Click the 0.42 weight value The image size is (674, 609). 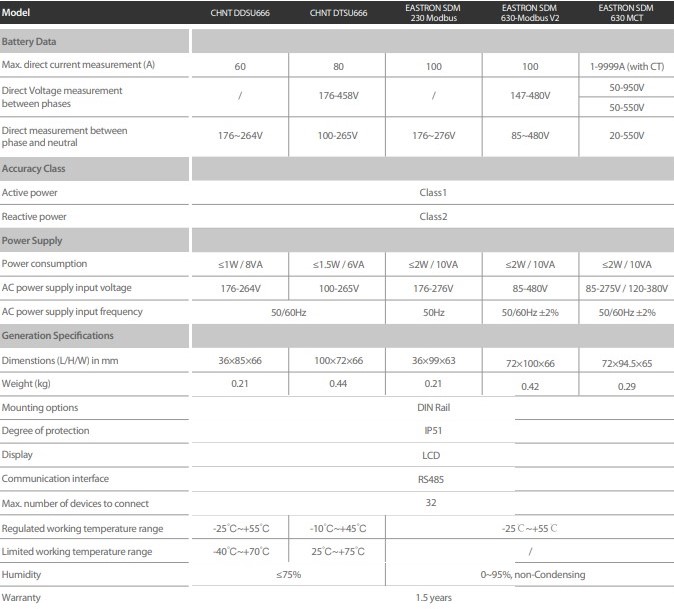click(x=530, y=387)
